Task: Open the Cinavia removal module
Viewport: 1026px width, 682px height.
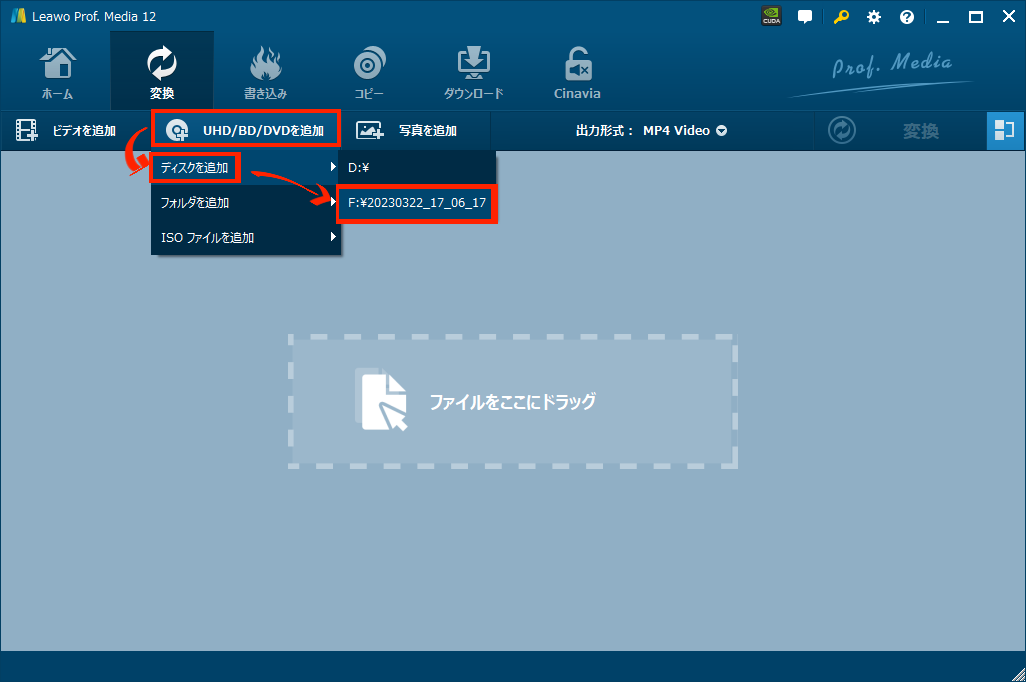Action: tap(577, 70)
